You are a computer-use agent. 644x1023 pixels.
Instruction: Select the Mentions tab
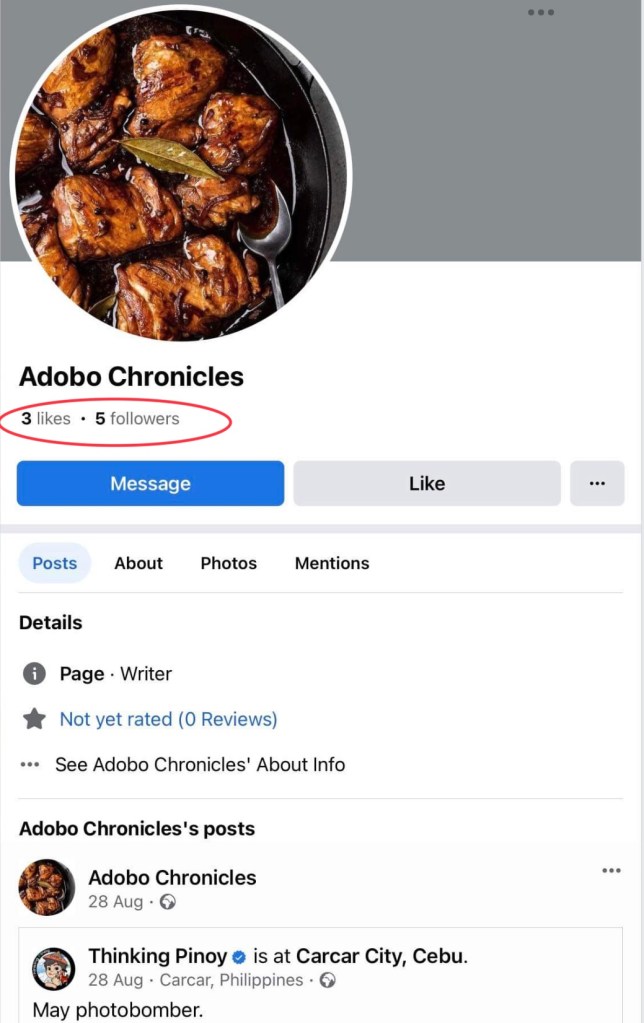click(x=332, y=563)
